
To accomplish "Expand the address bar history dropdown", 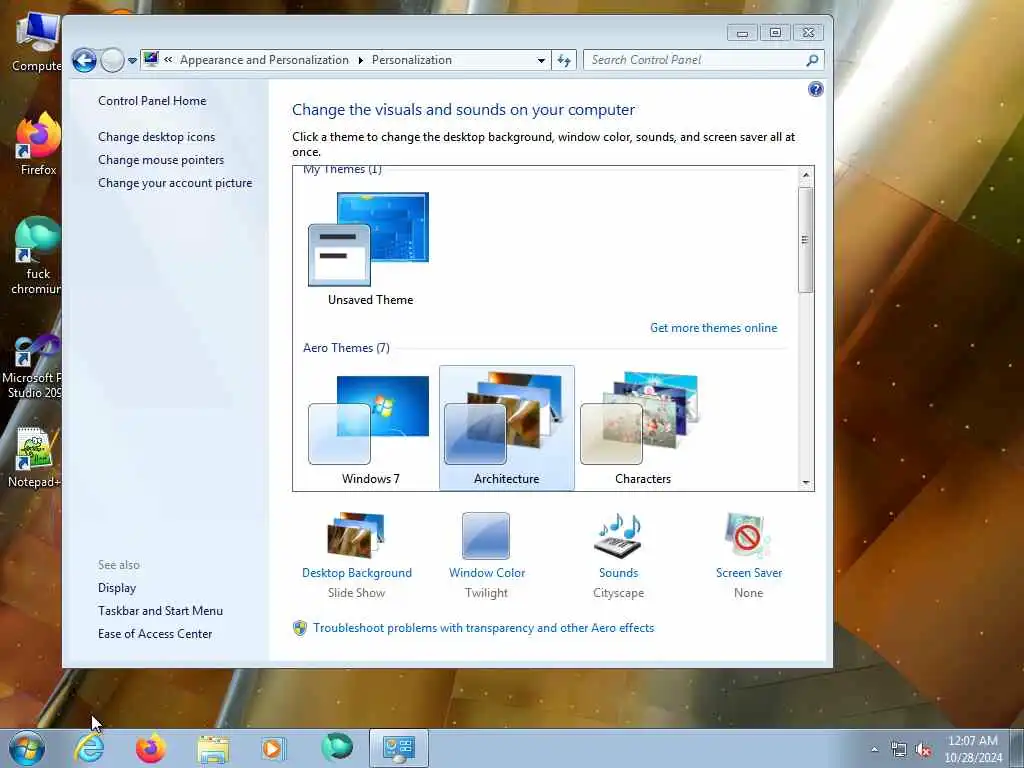I will tap(541, 60).
